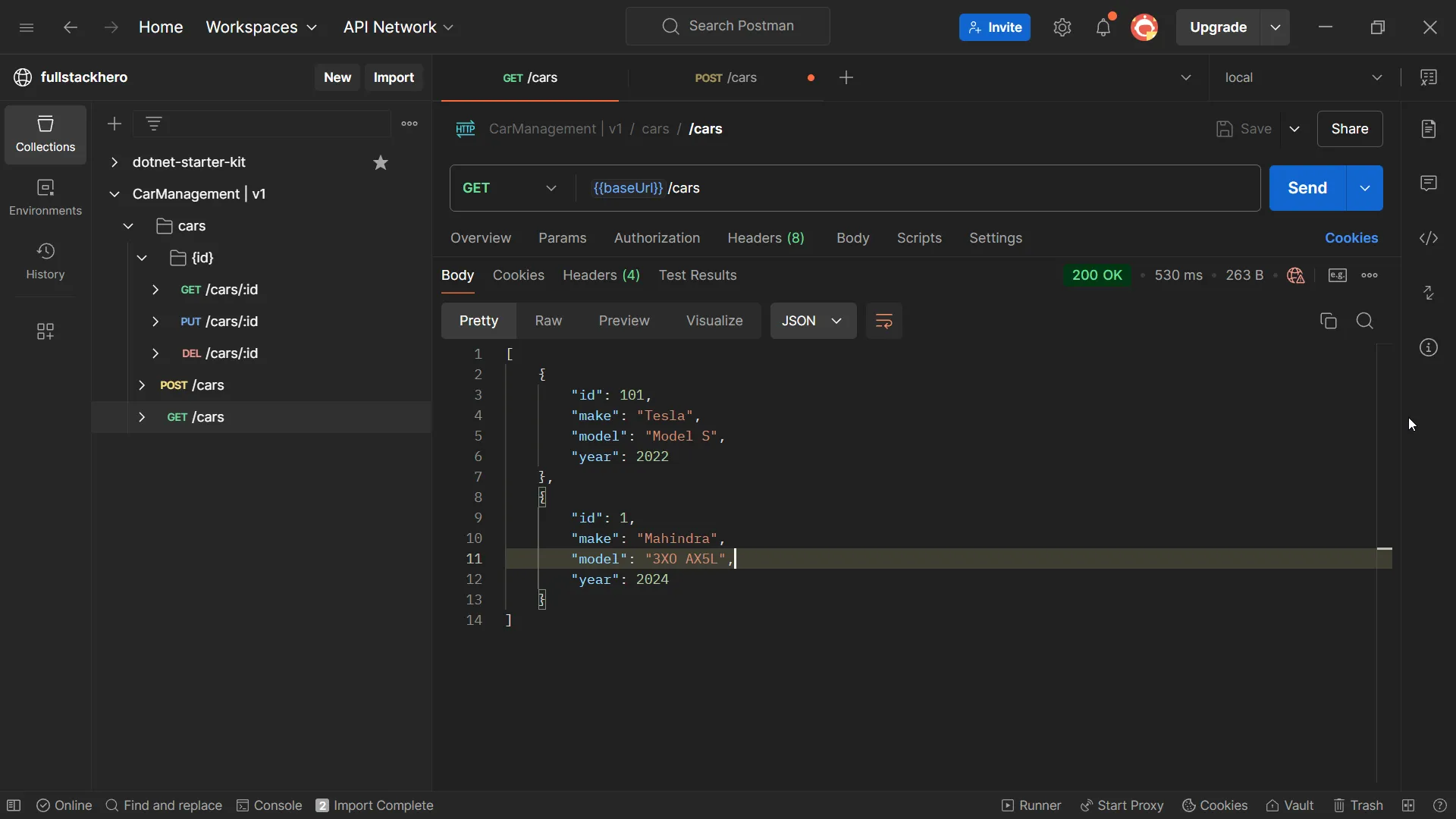Screen dimensions: 1456x819
Task: Open the Documentation icon in right sidebar
Action: (x=1429, y=129)
